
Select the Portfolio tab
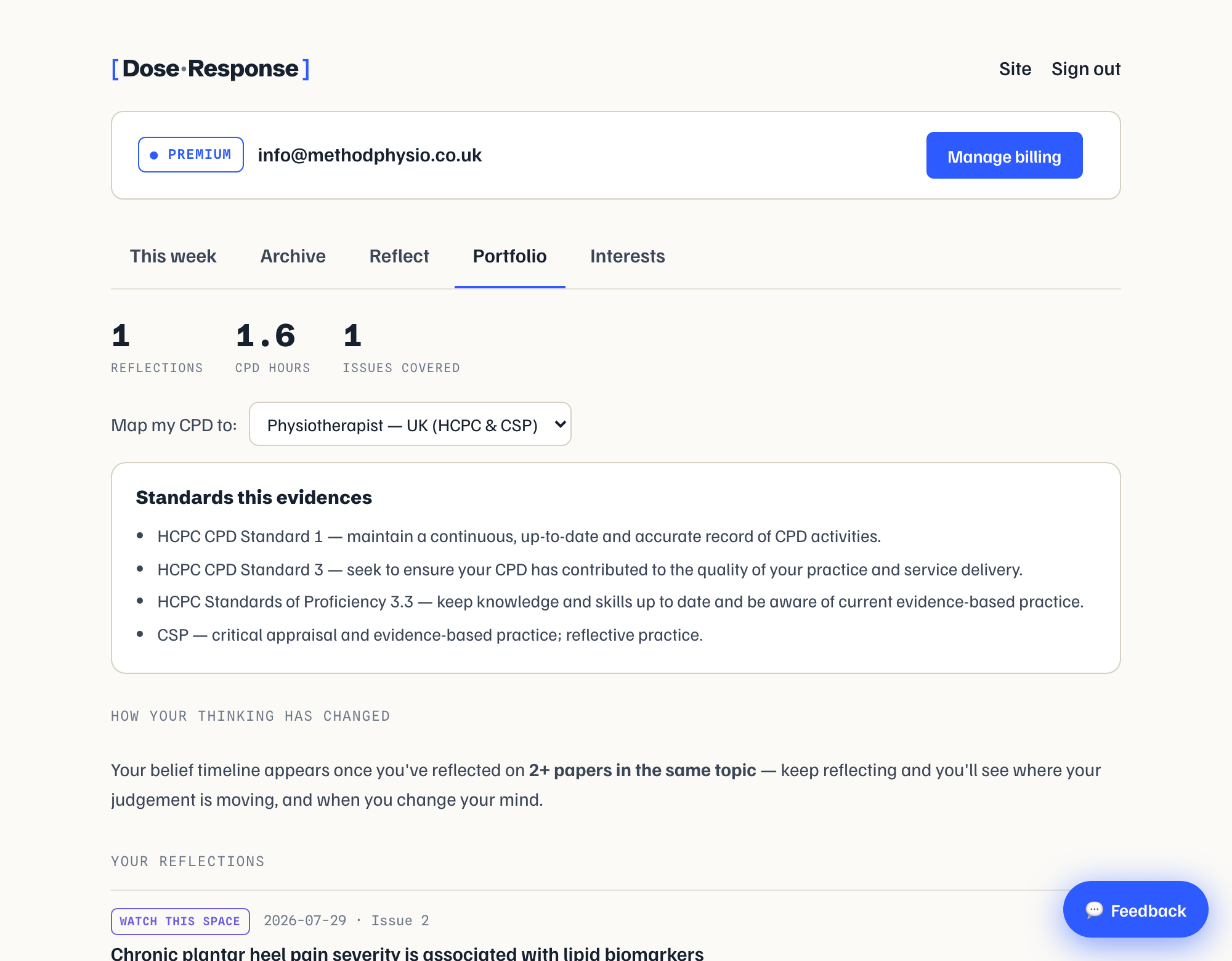coord(509,256)
